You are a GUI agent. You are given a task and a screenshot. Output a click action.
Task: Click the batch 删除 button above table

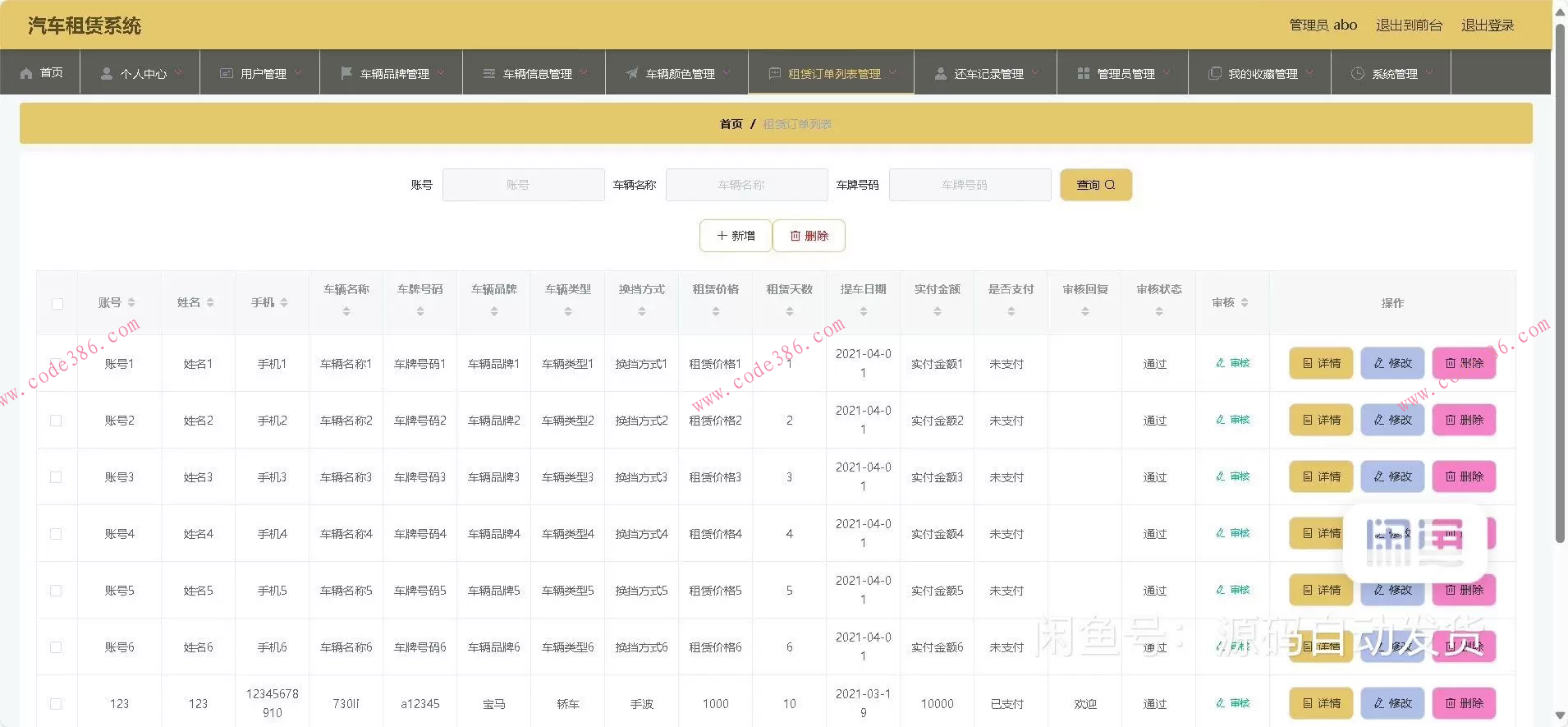[809, 236]
